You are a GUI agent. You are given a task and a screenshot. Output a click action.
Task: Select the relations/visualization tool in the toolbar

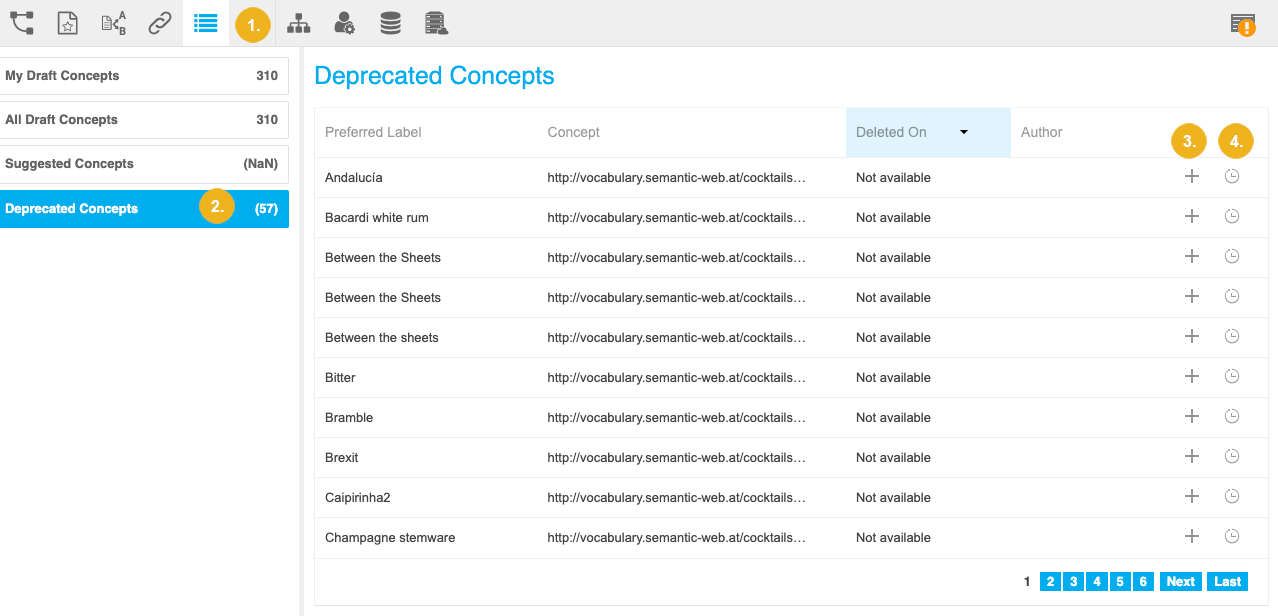pyautogui.click(x=21, y=23)
